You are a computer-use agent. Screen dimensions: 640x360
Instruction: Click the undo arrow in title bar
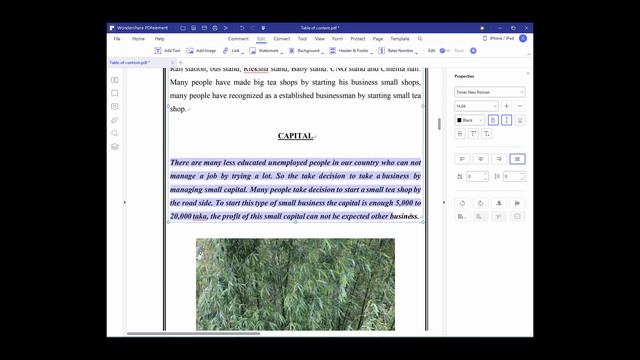(x=242, y=28)
